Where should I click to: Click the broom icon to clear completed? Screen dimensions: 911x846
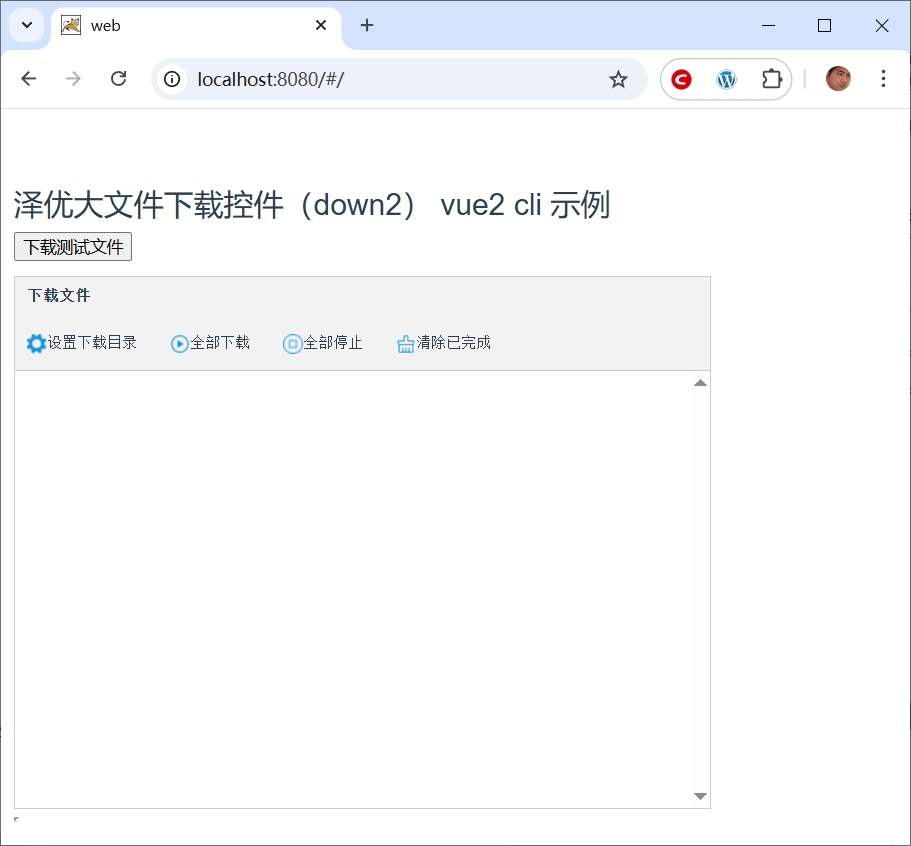coord(405,343)
